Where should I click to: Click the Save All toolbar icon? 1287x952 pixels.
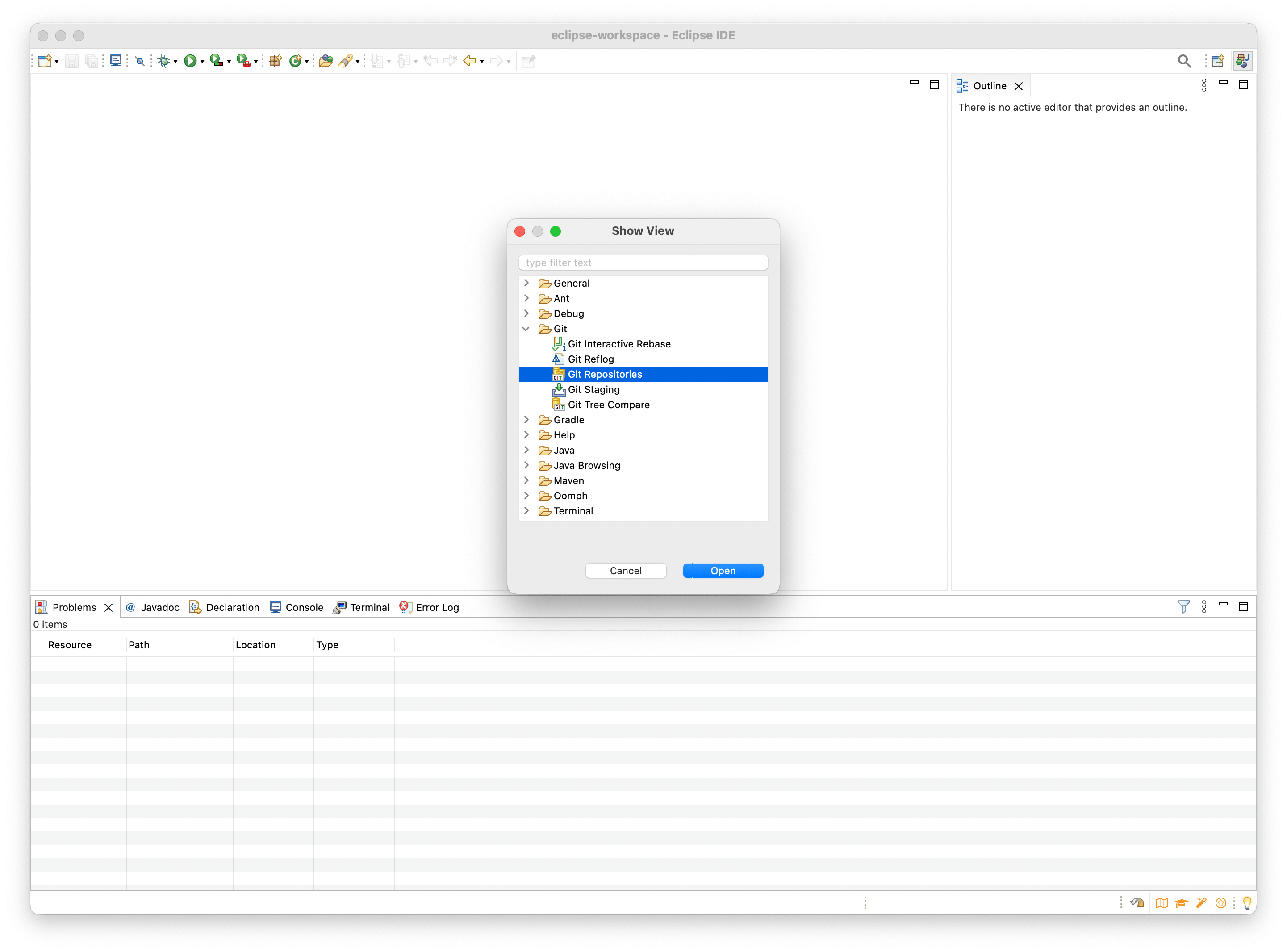pos(91,61)
